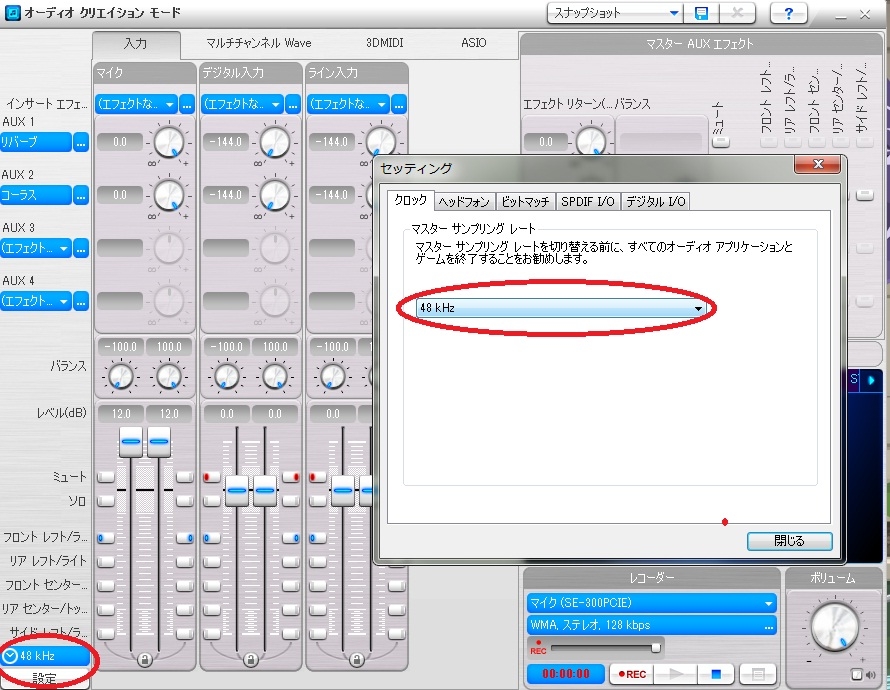Image resolution: width=890 pixels, height=690 pixels.
Task: Expand the スナップショット dropdown
Action: (673, 13)
